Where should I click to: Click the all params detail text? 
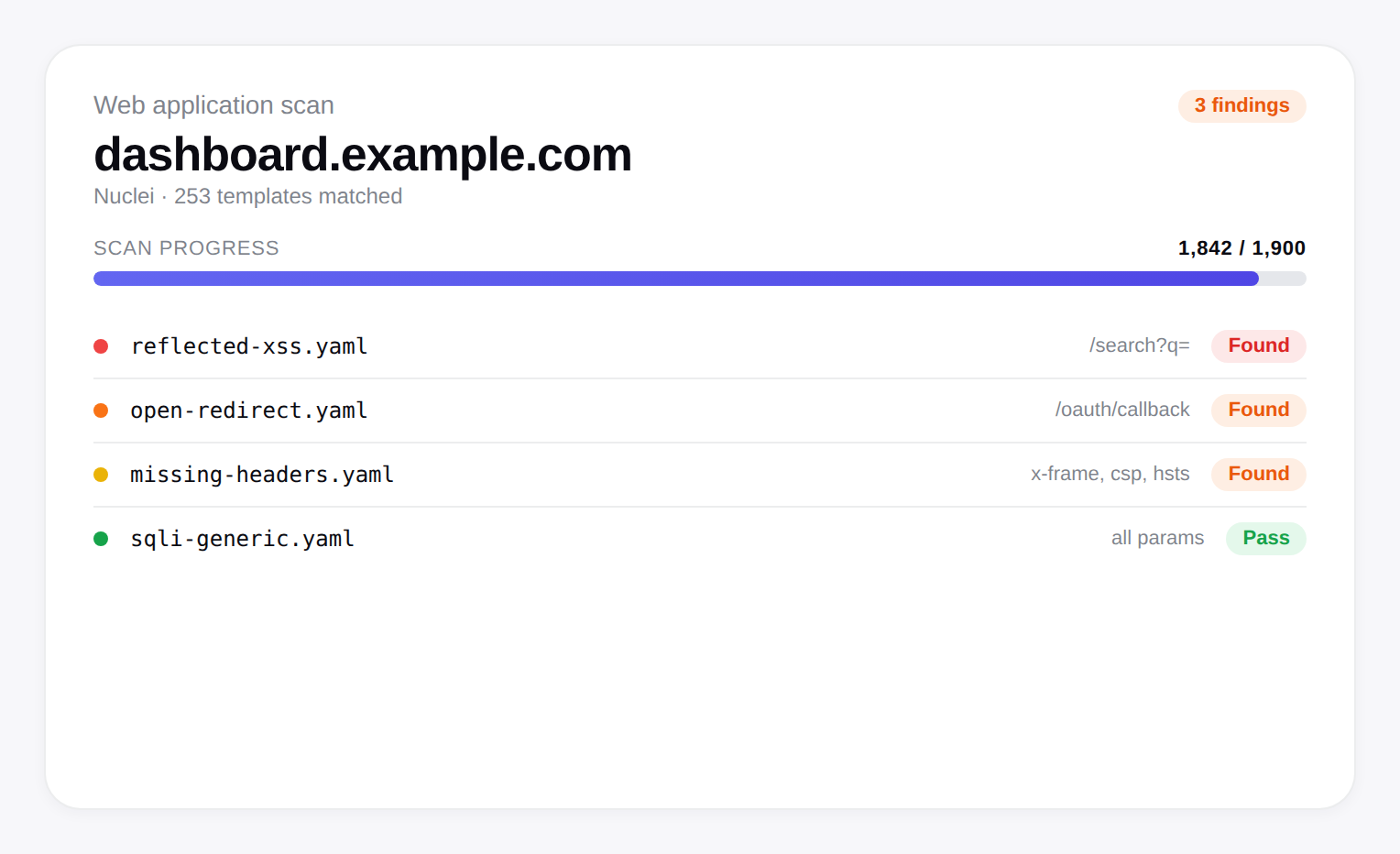[1157, 539]
